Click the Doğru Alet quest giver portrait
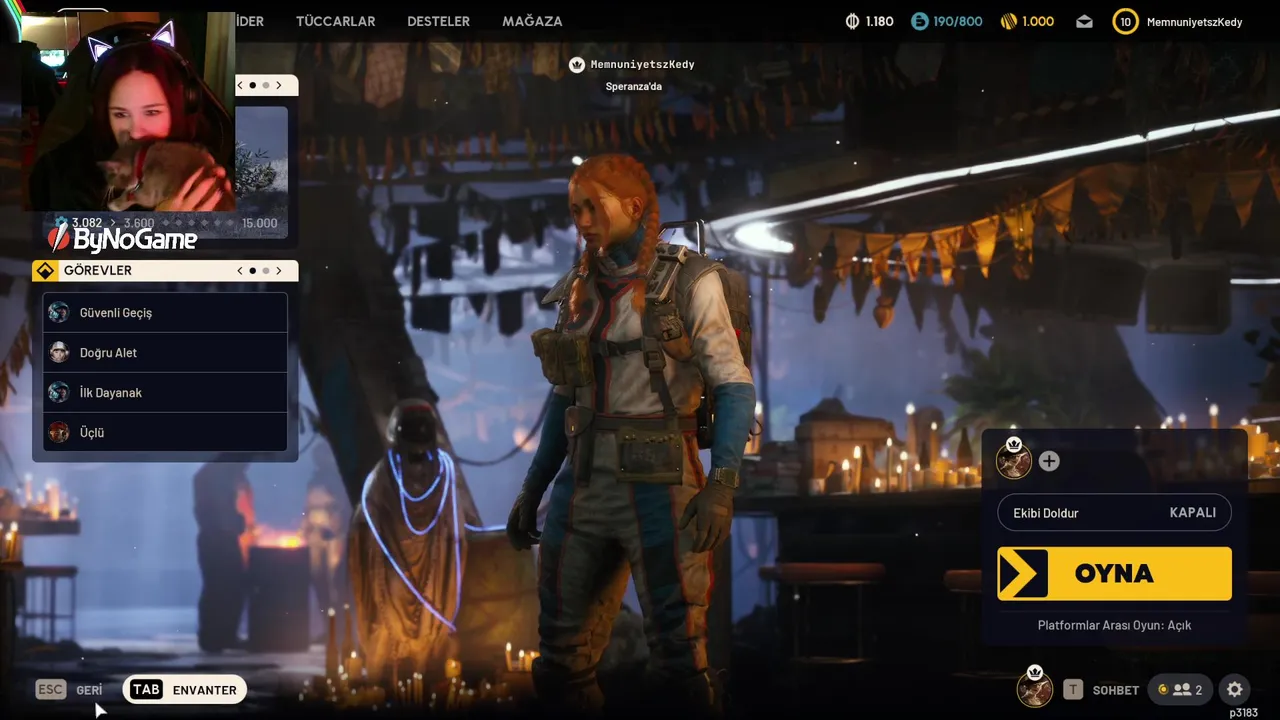The image size is (1280, 720). tap(59, 352)
